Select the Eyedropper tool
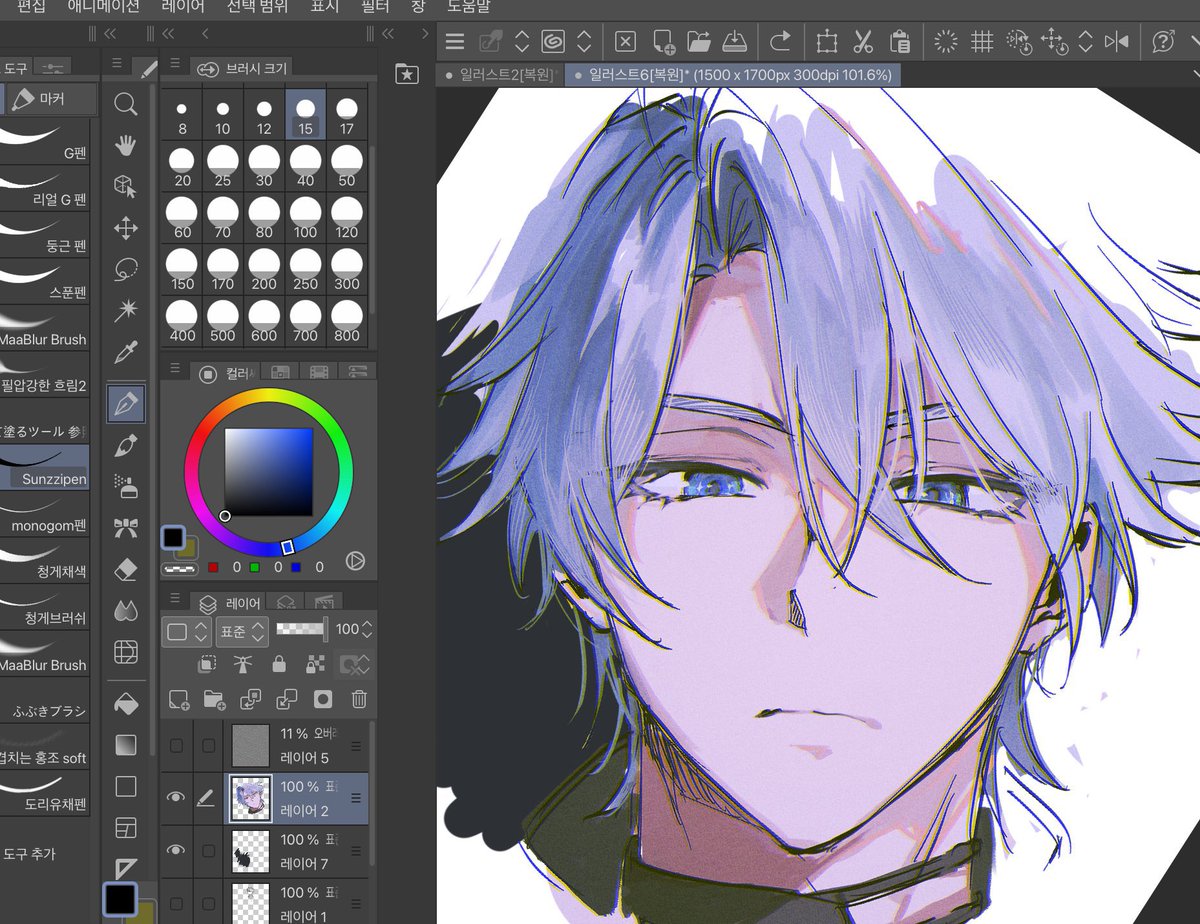The image size is (1200, 924). pos(126,352)
